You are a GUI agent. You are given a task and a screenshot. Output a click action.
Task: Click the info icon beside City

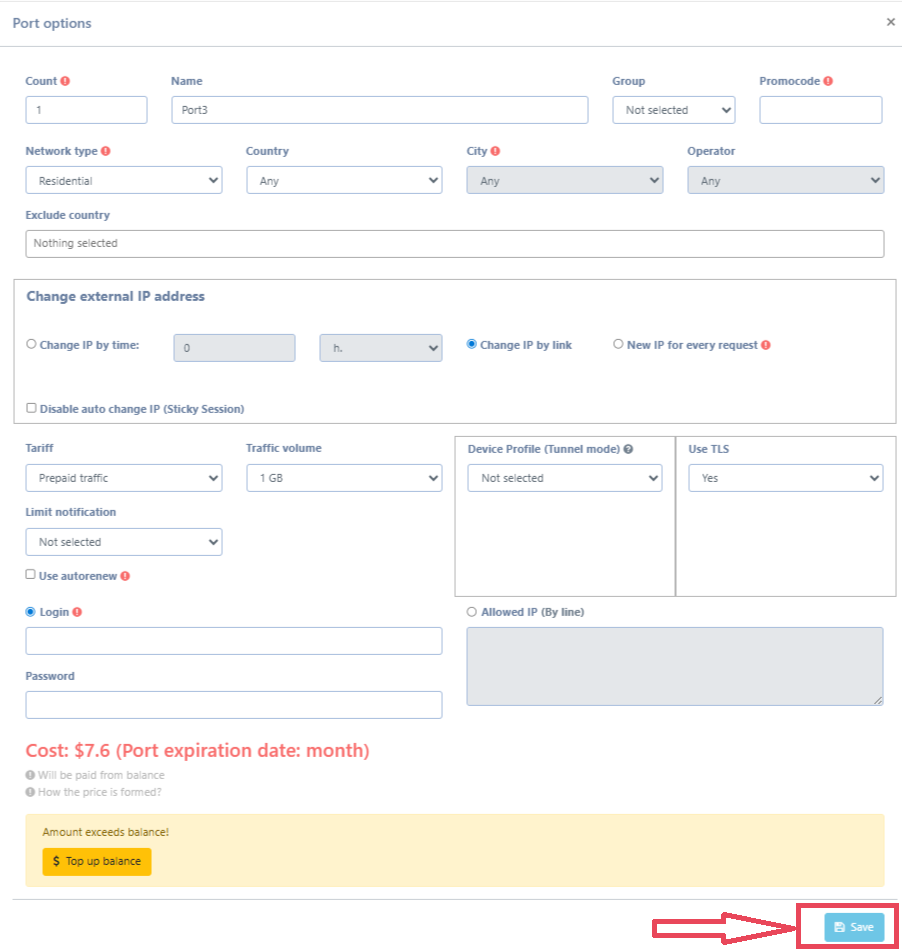coord(496,151)
